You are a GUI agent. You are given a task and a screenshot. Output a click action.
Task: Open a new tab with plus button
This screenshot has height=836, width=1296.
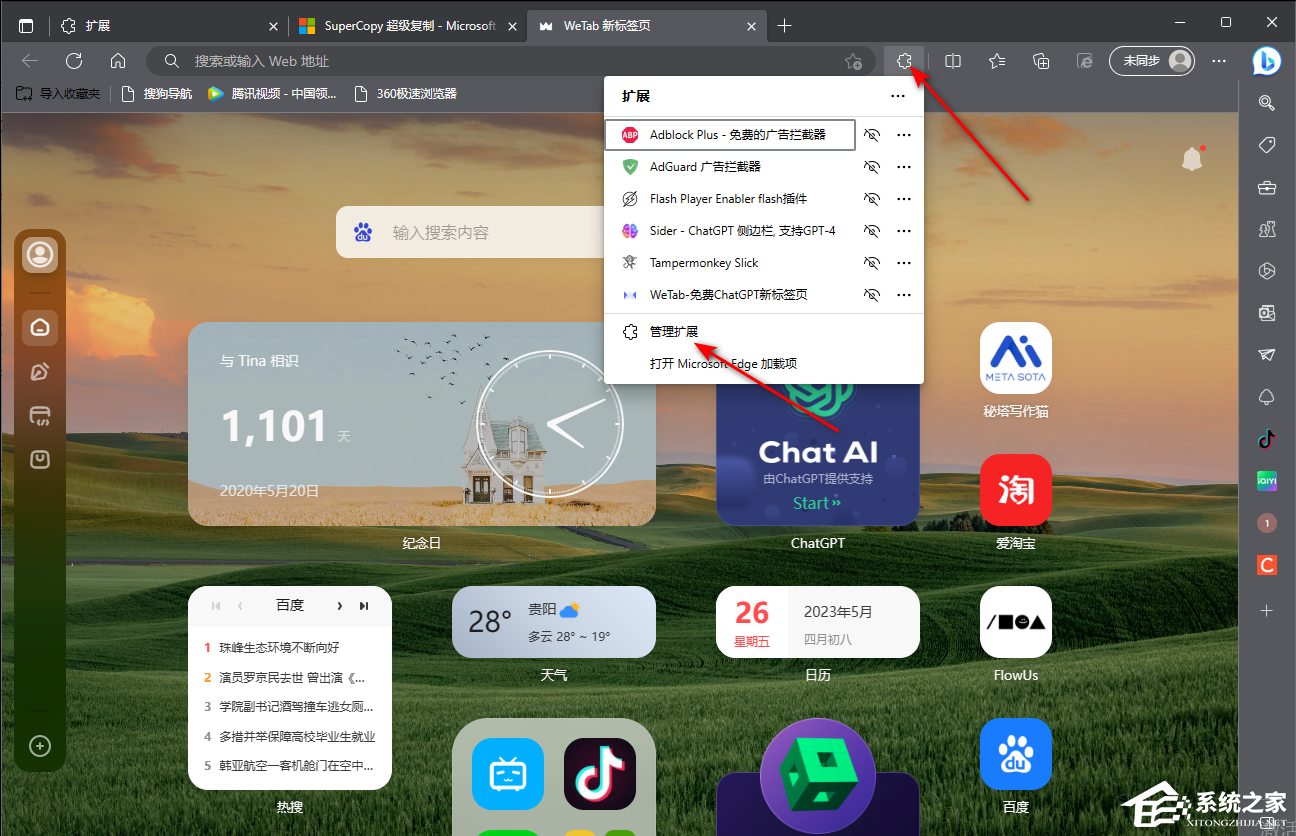tap(785, 26)
